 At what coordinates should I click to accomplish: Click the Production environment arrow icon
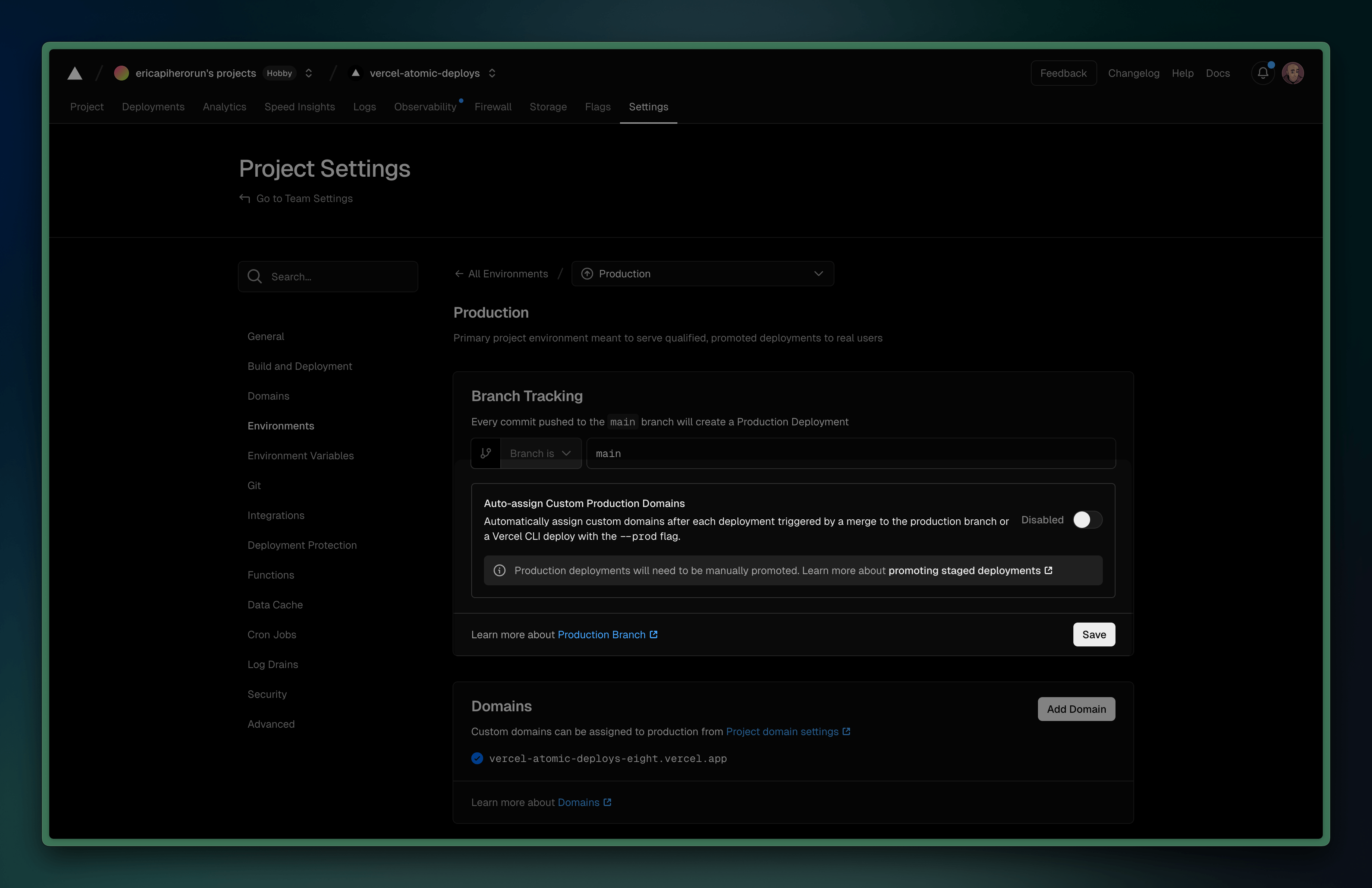tap(588, 274)
